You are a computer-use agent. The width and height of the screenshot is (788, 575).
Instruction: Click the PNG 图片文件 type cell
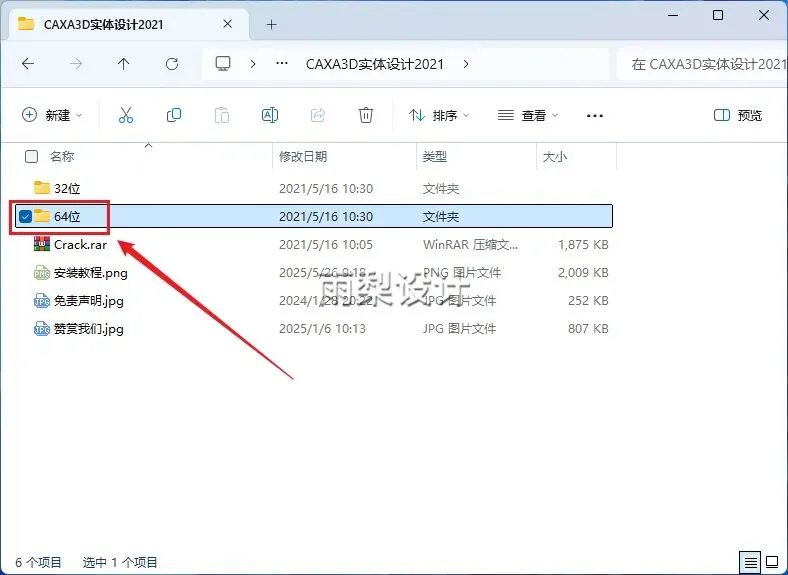pos(462,273)
